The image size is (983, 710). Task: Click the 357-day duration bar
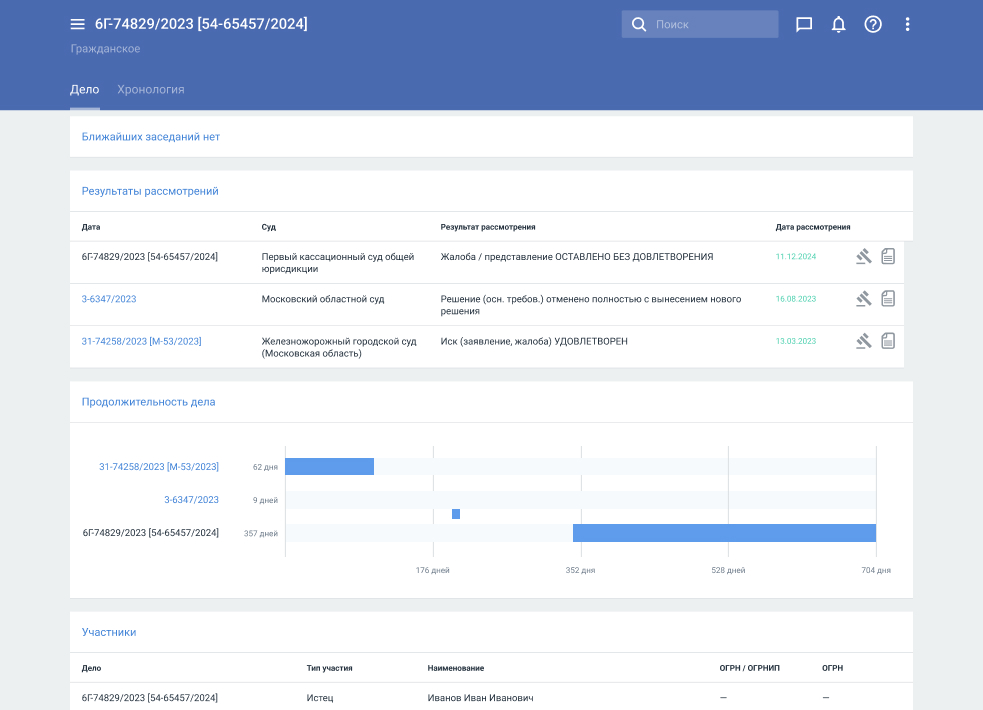point(724,533)
